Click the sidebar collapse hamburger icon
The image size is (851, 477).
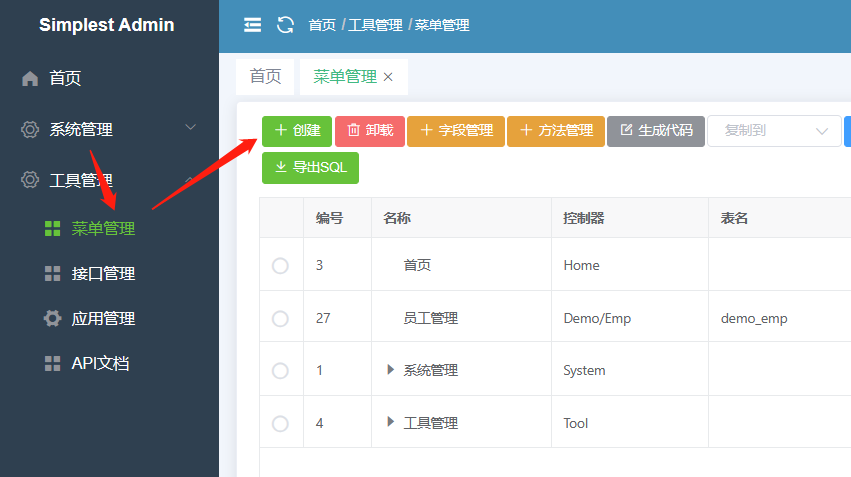click(x=253, y=25)
